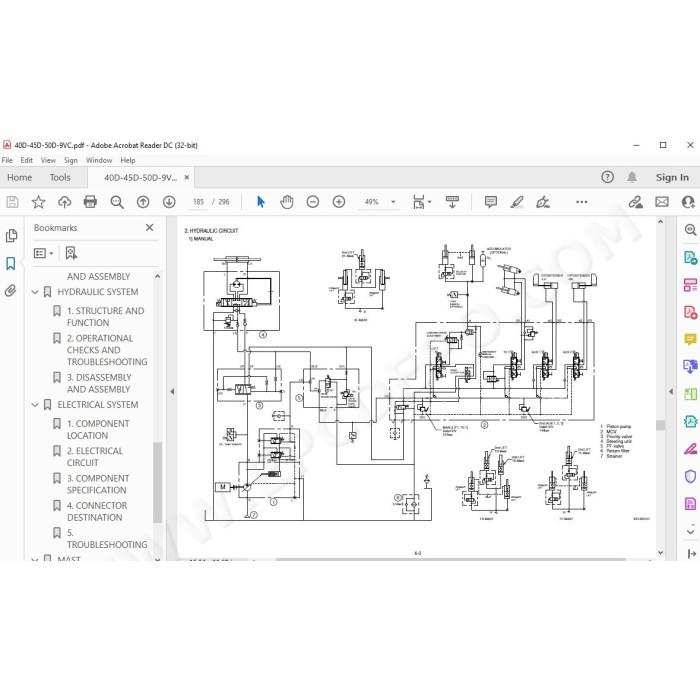Collapse the ELECTRICAL SYSTEM bookmark group
This screenshot has height=700, width=700.
pos(35,405)
